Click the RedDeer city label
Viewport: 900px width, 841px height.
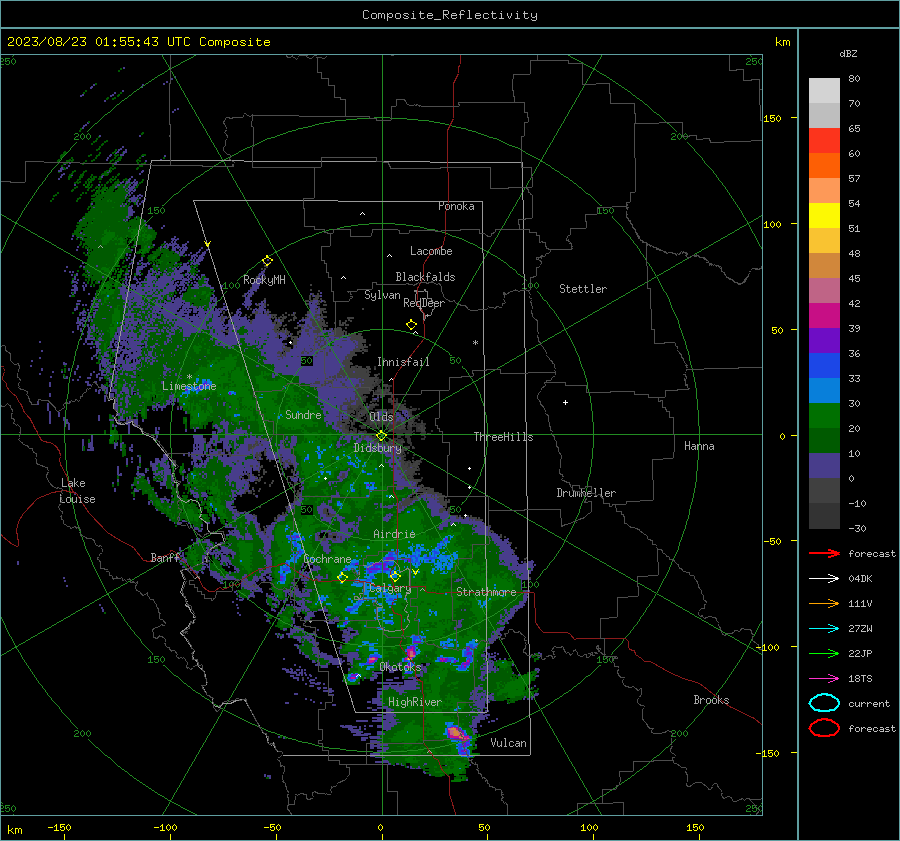pos(424,303)
